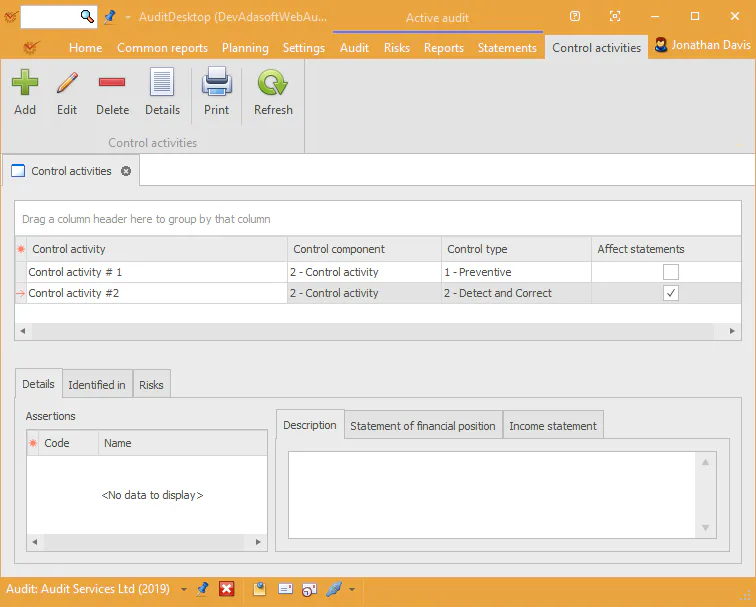Switch to the Audit ribbon tab
Image resolution: width=756 pixels, height=607 pixels.
[x=354, y=48]
